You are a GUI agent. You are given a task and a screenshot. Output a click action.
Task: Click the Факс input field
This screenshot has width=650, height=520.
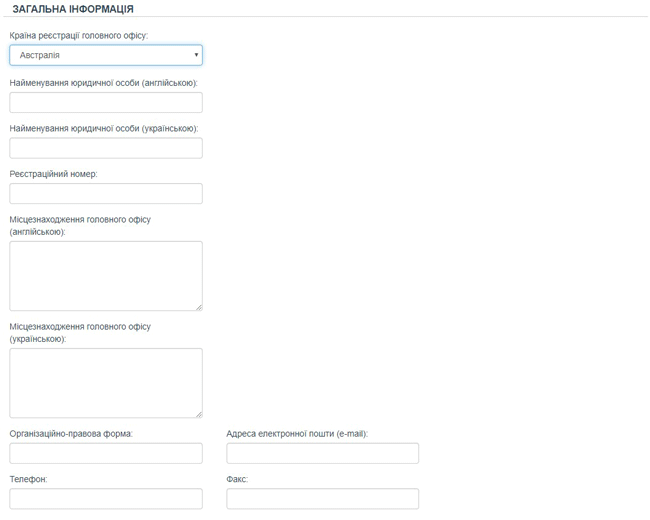(322, 499)
